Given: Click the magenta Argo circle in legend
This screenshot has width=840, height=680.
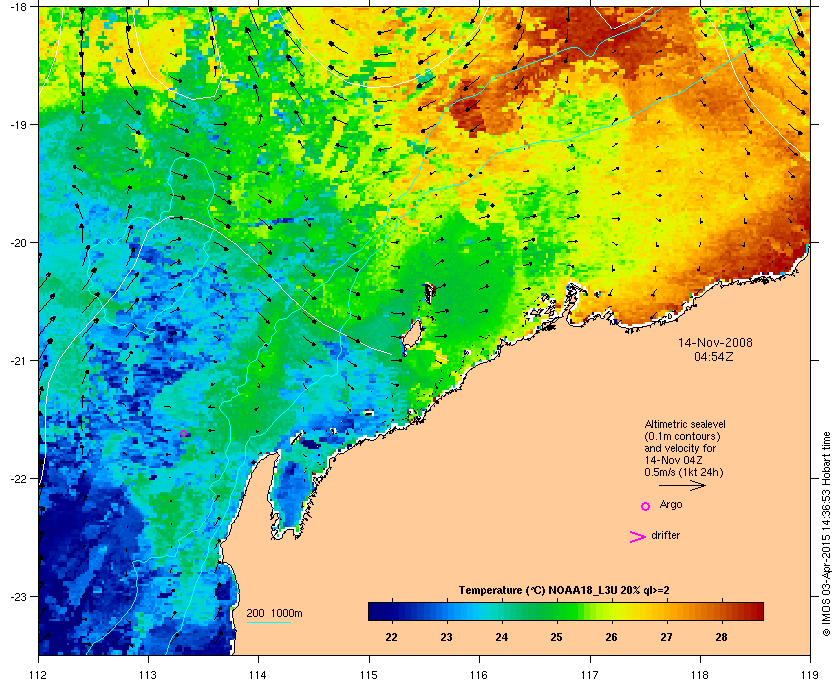Looking at the screenshot, I should click(x=645, y=506).
